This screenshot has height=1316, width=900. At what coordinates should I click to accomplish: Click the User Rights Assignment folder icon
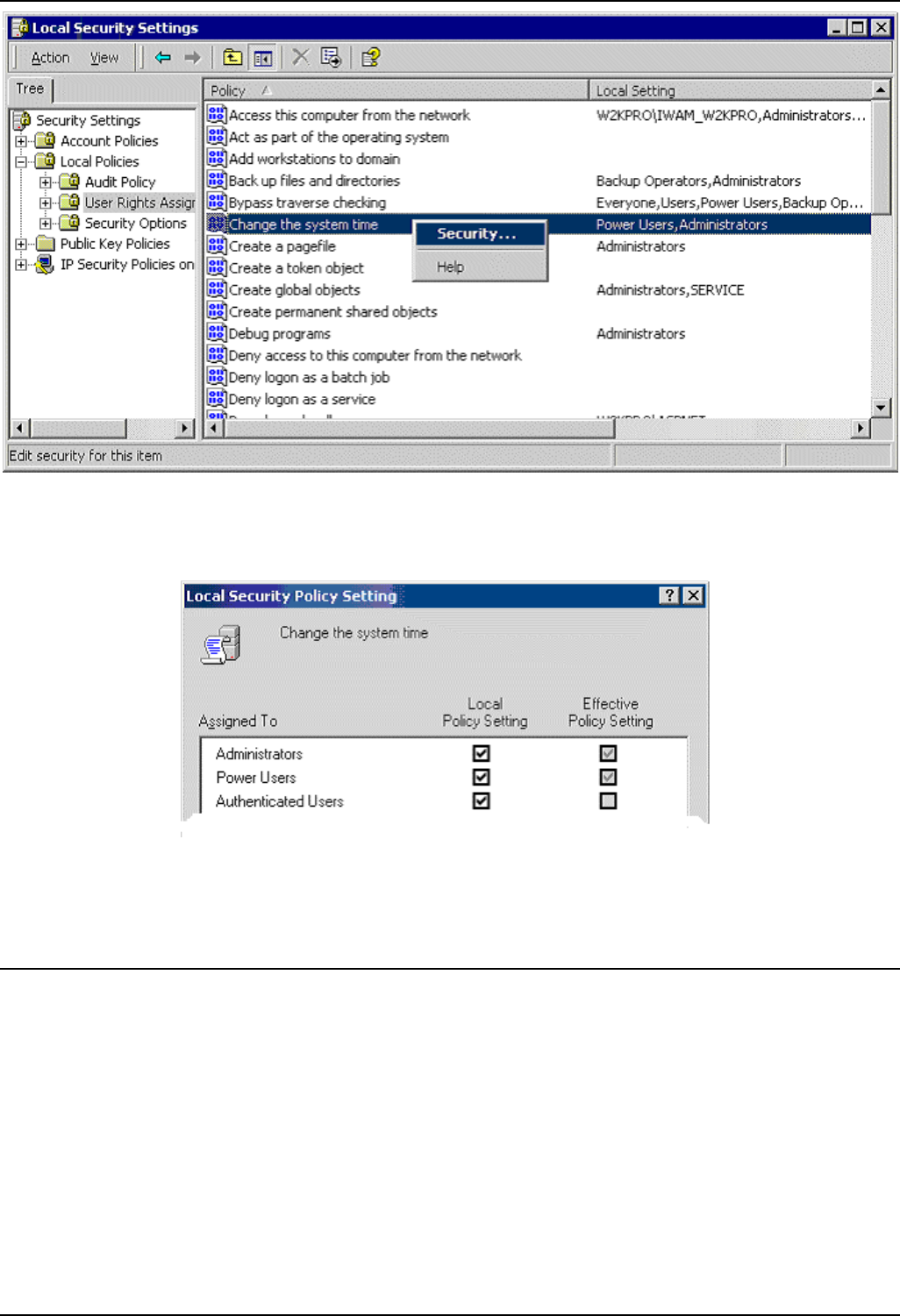pyautogui.click(x=70, y=203)
